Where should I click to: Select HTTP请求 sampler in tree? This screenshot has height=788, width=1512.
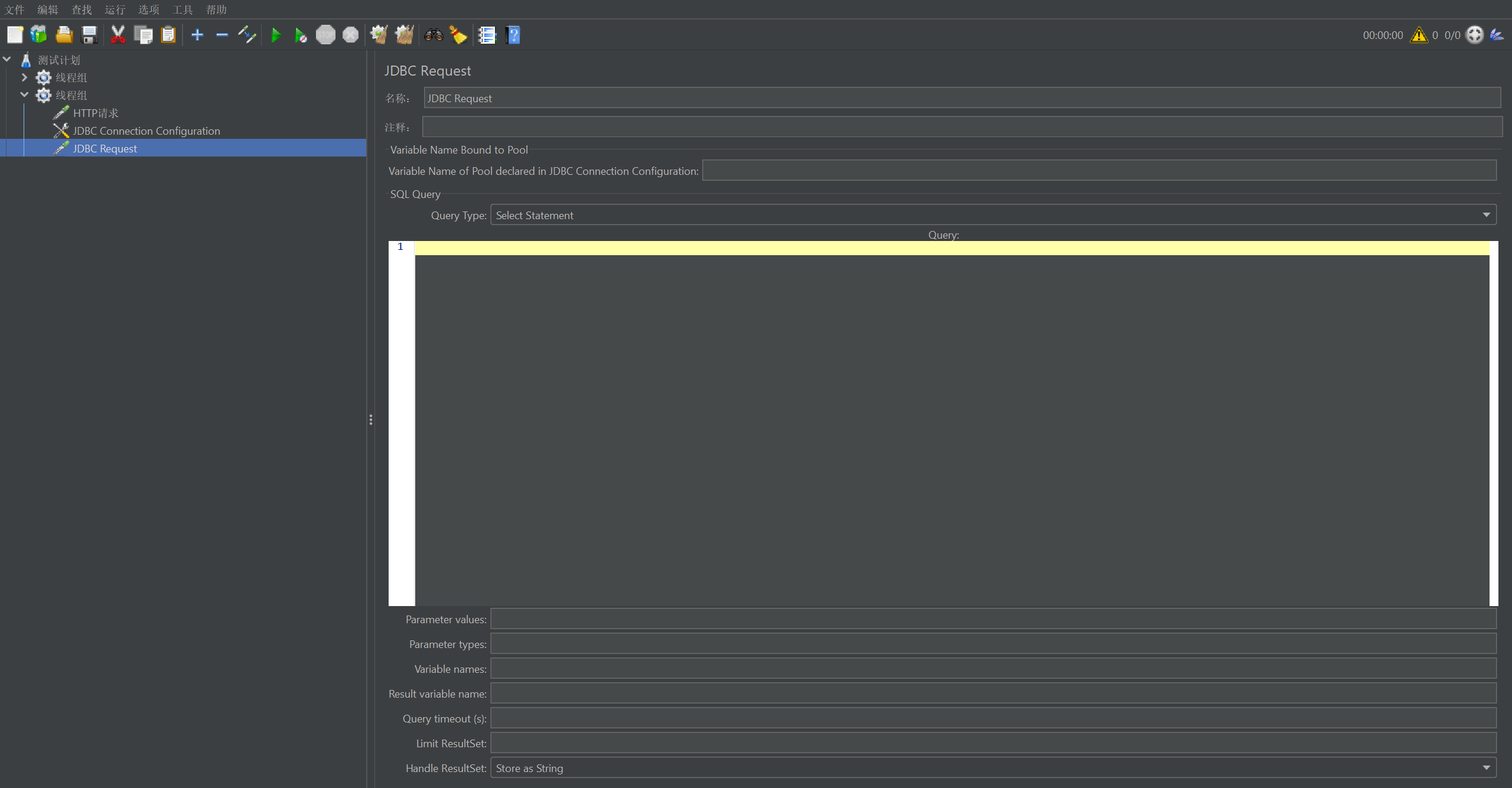pyautogui.click(x=96, y=113)
